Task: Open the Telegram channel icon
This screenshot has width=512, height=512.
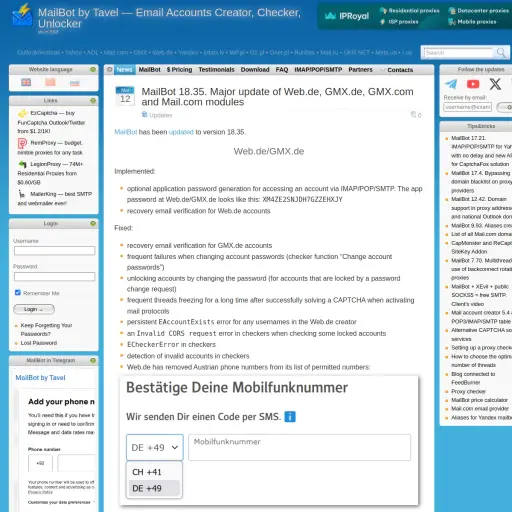Action: click(x=451, y=84)
